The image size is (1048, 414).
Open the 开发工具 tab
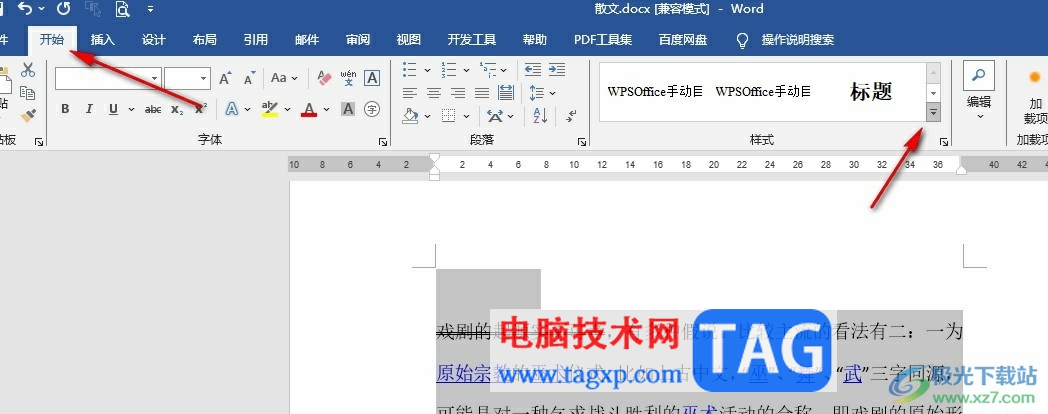click(x=472, y=40)
